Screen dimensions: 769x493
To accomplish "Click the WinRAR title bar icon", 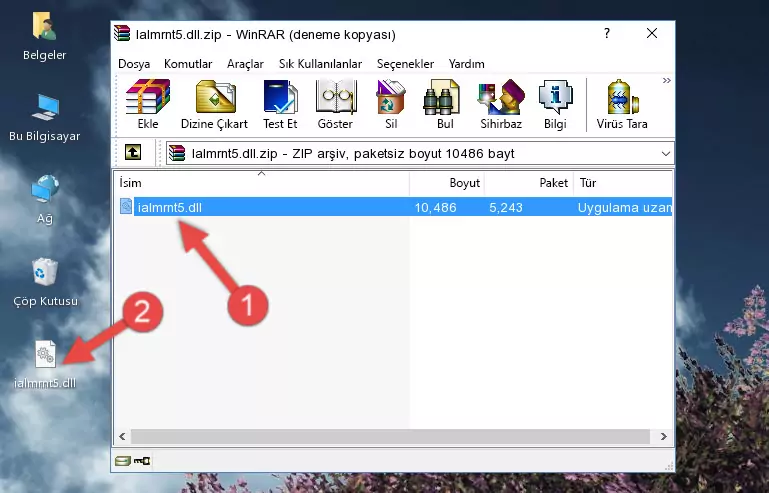I will tap(123, 34).
